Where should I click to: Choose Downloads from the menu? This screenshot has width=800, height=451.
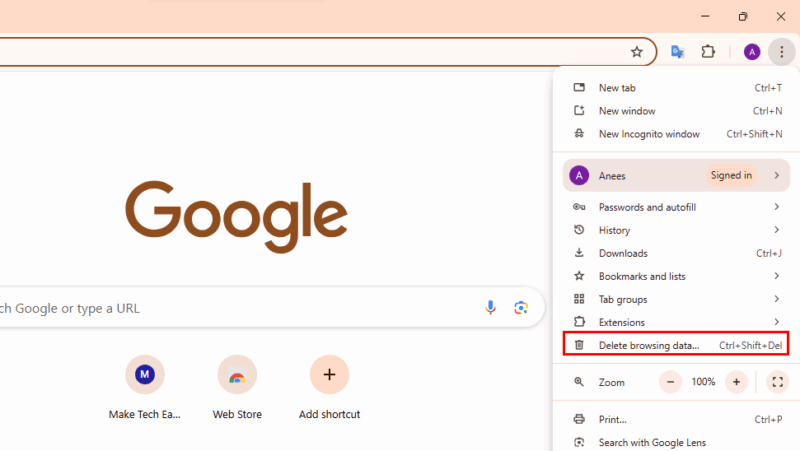pos(623,253)
